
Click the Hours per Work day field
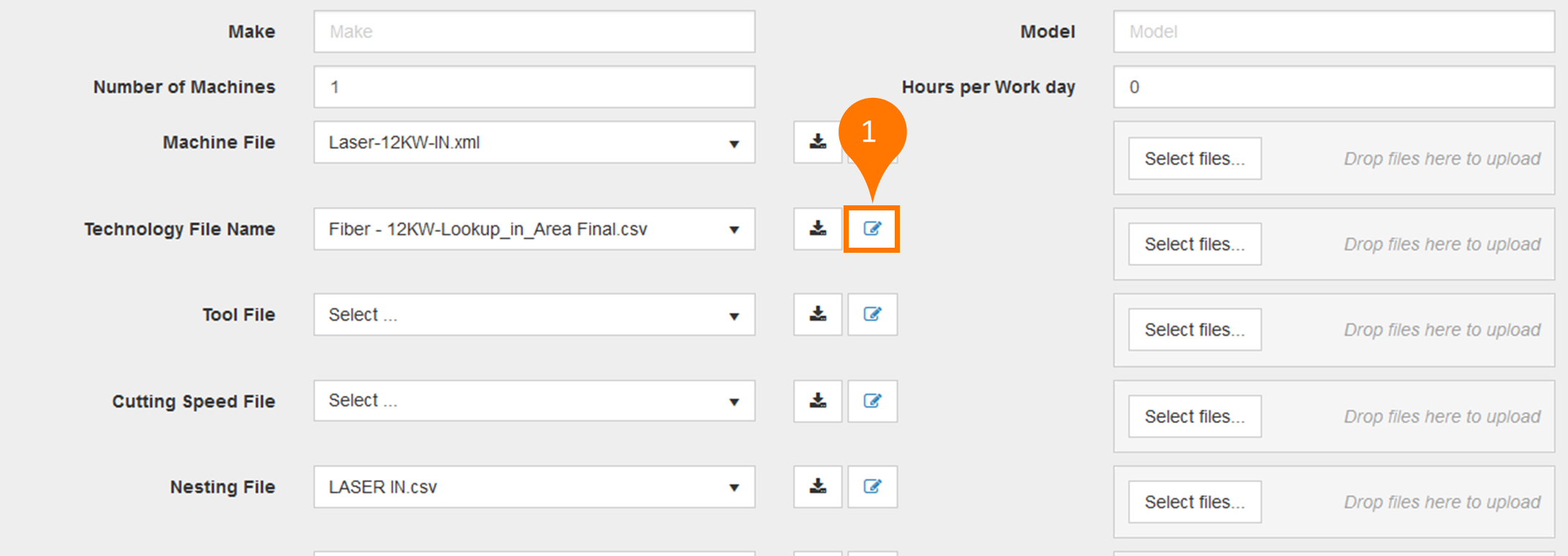(x=1333, y=87)
